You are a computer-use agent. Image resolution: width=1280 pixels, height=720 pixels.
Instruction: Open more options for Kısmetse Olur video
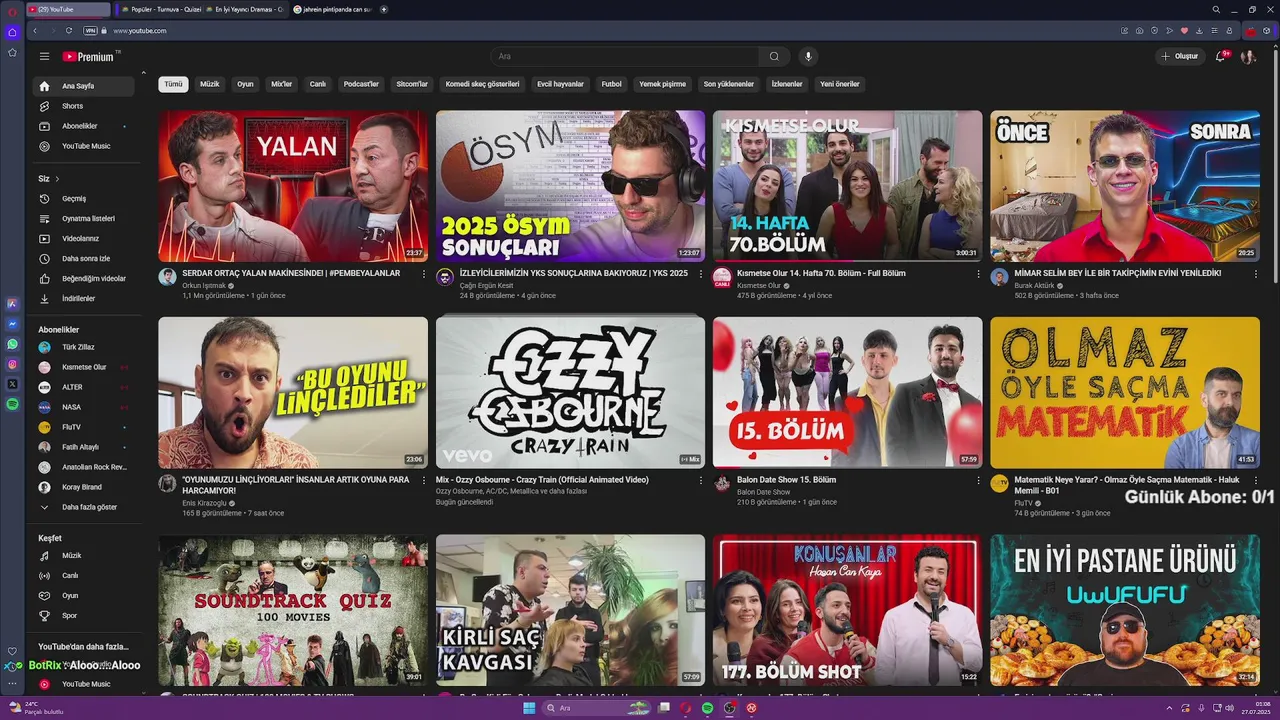(978, 274)
